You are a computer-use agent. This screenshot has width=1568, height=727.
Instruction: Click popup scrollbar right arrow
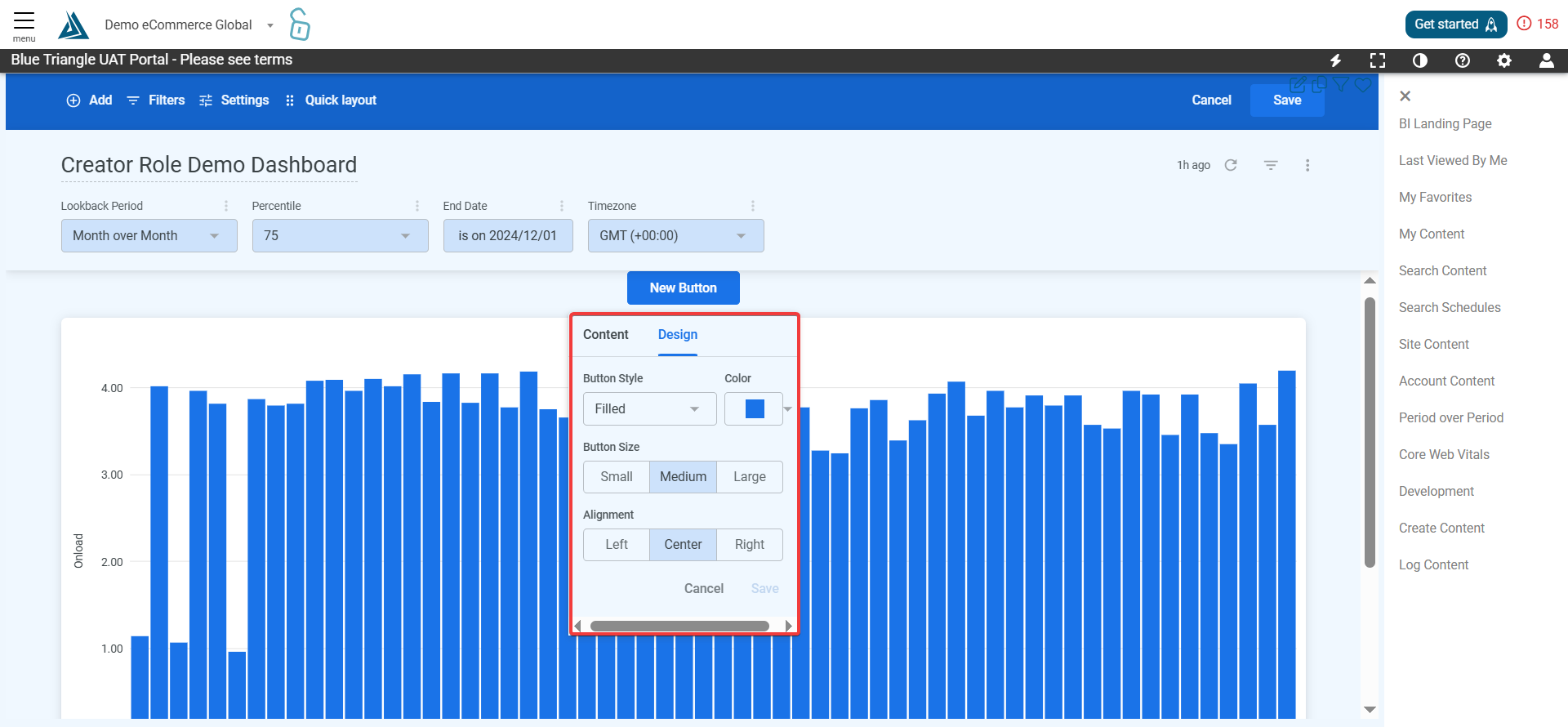pyautogui.click(x=788, y=627)
